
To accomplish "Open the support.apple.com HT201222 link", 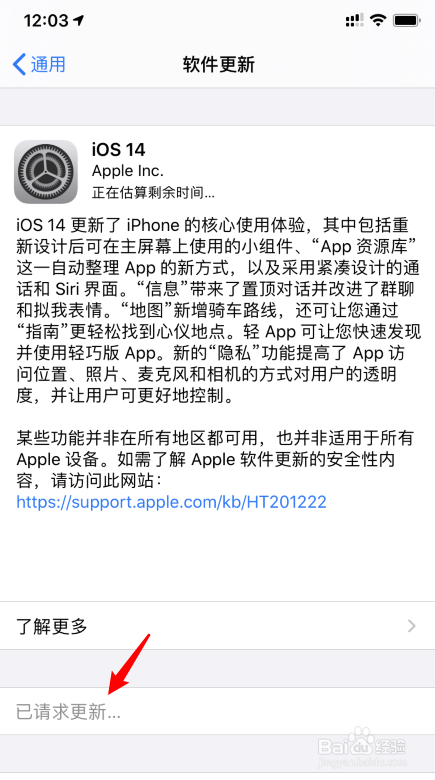I will click(172, 501).
